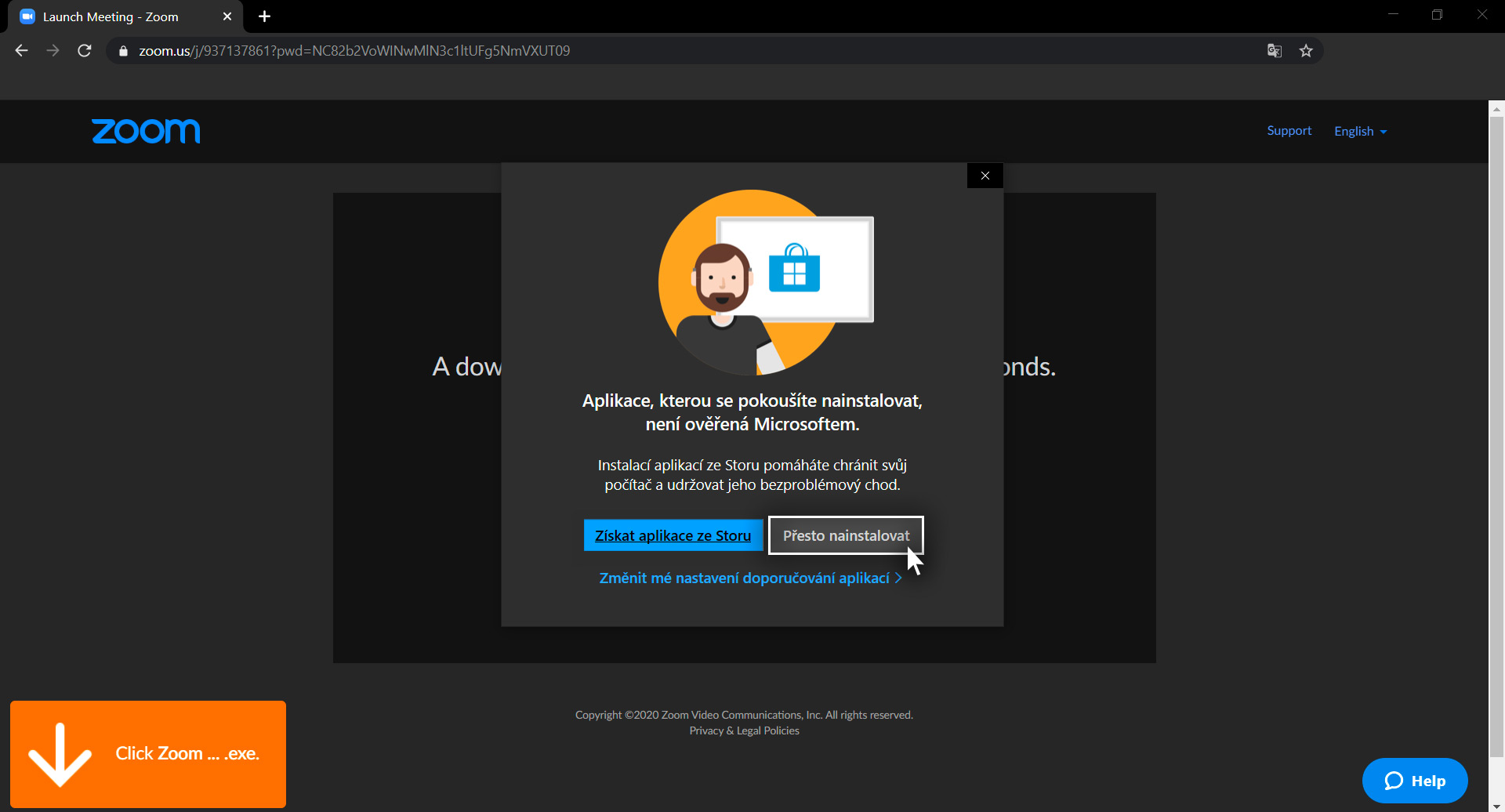The height and width of the screenshot is (812, 1505).
Task: Reload the Zoom launch page
Action: 85,51
